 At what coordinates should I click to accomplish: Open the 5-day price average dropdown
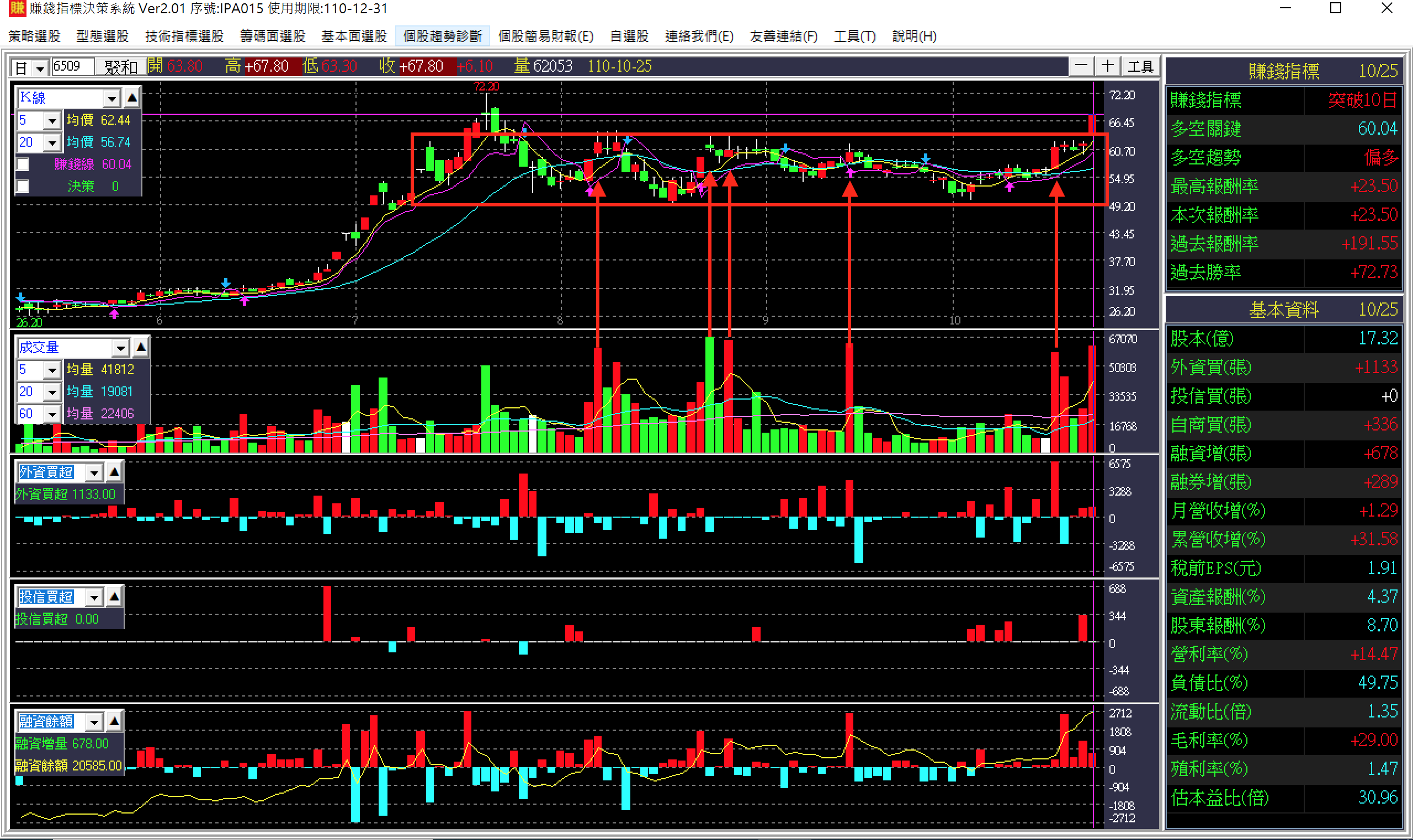[52, 120]
